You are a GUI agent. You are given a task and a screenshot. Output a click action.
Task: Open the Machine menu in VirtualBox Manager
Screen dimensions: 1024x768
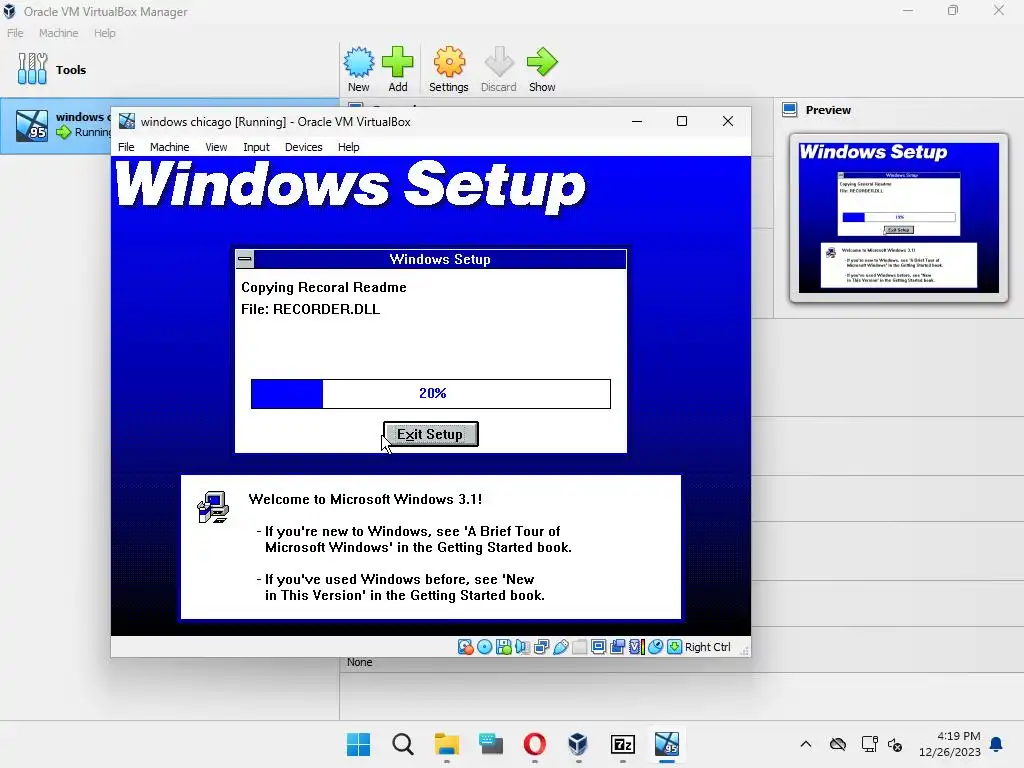58,33
